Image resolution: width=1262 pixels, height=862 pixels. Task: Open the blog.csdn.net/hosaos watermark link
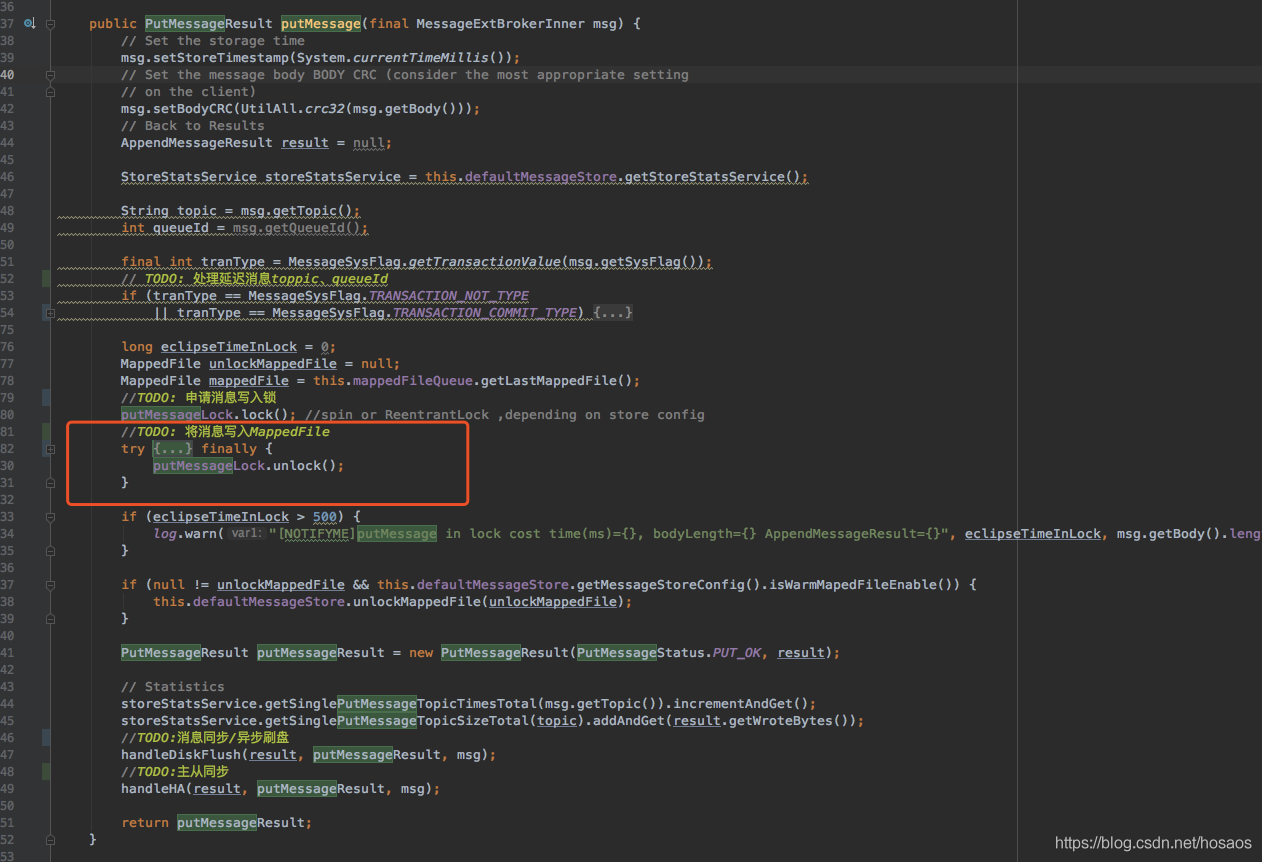[x=1153, y=843]
